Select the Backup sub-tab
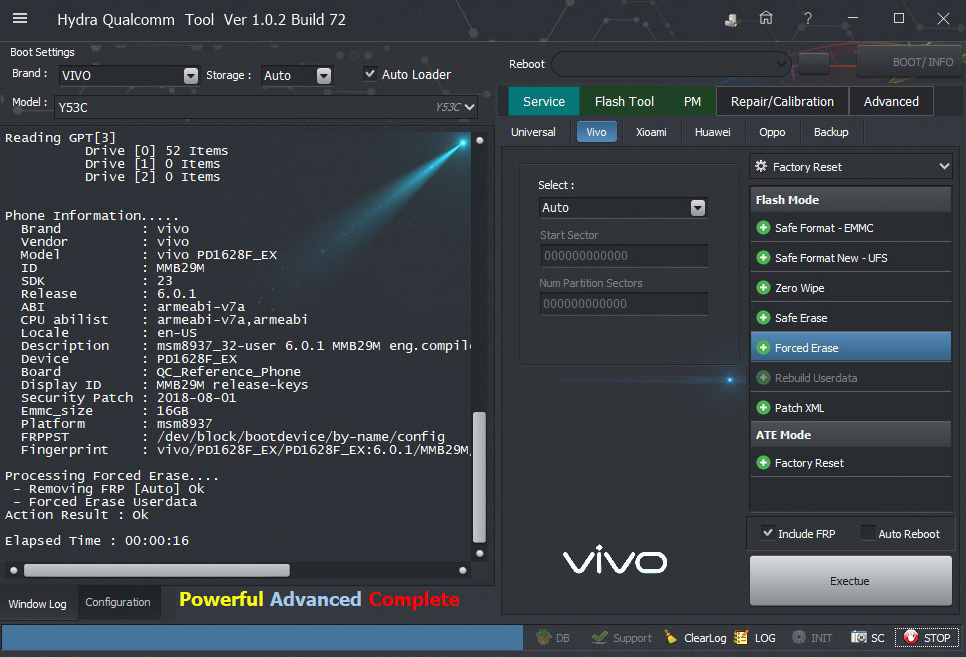This screenshot has width=966, height=657. point(831,132)
